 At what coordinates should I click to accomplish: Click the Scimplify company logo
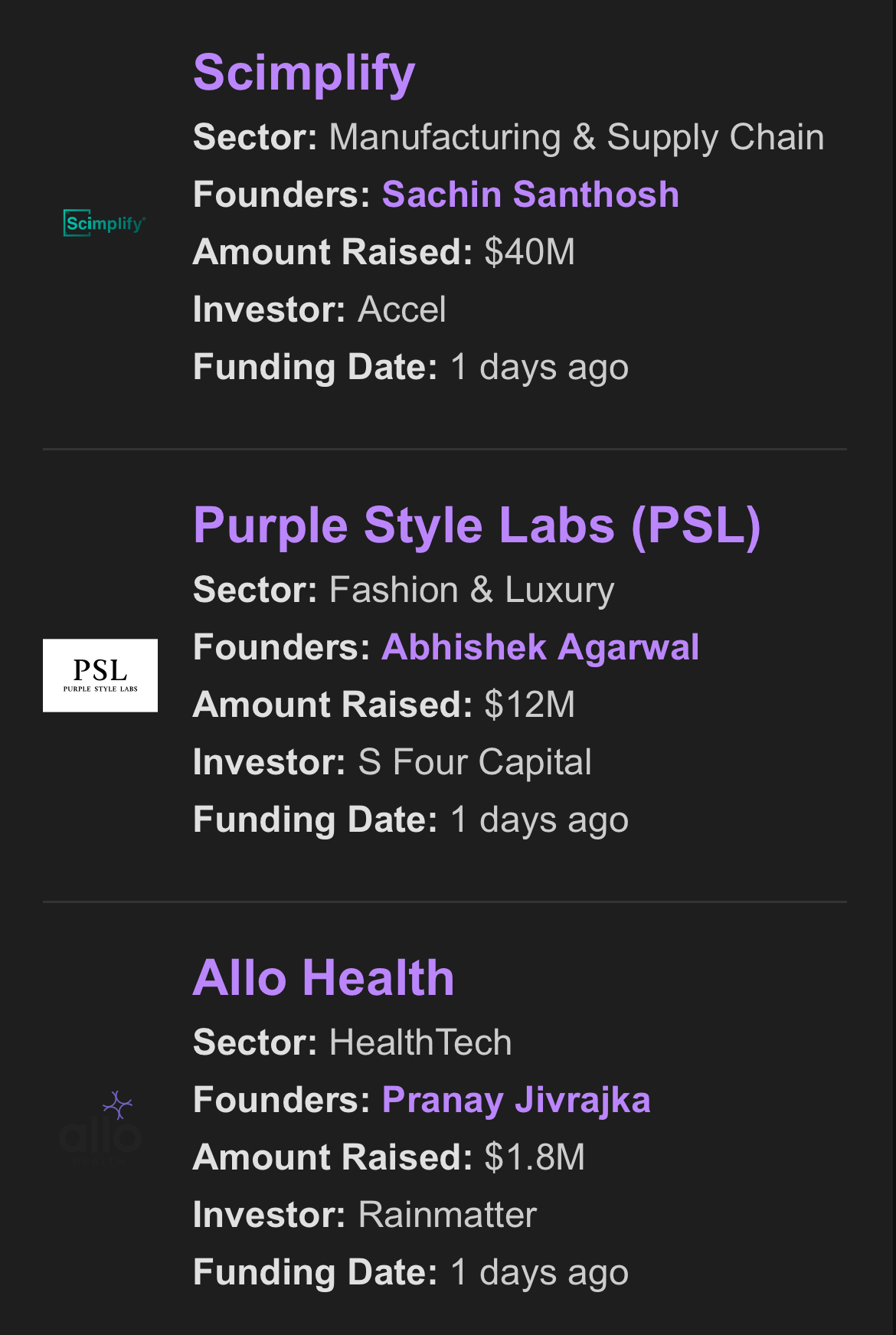click(104, 223)
